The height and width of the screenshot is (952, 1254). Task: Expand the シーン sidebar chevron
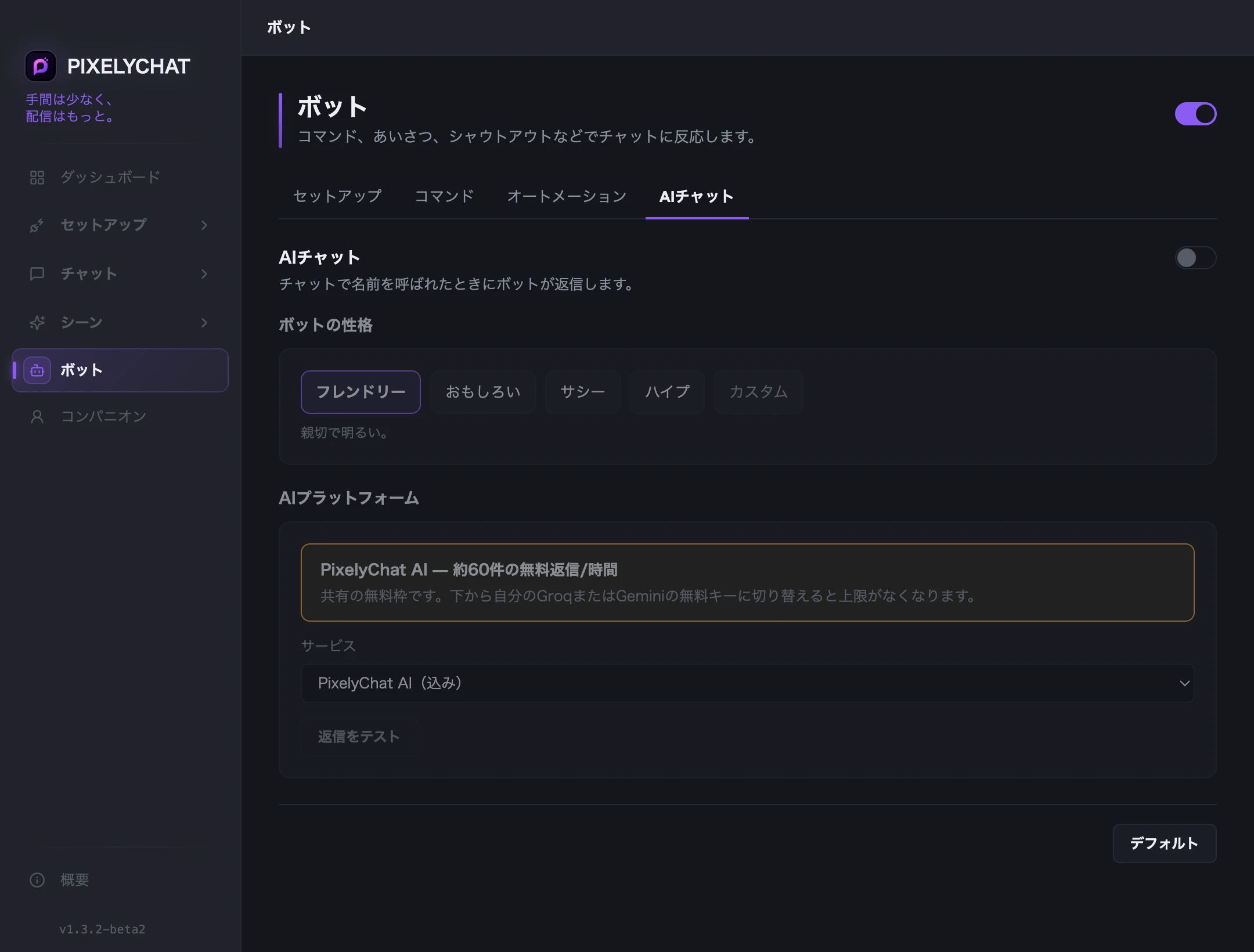pyautogui.click(x=204, y=323)
